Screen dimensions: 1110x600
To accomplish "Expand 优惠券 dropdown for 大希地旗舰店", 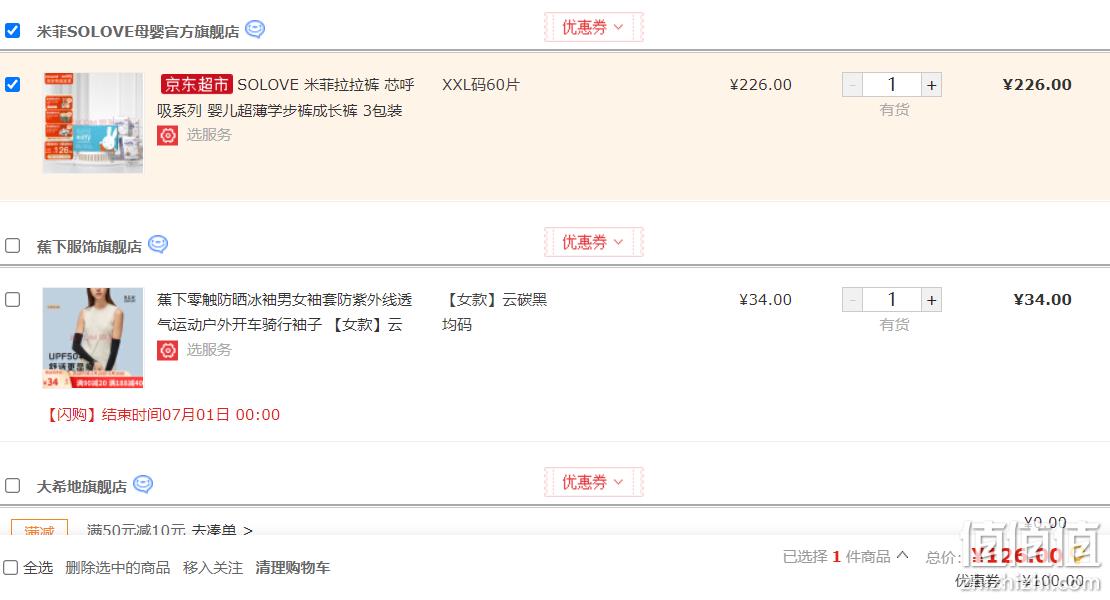I will [593, 482].
